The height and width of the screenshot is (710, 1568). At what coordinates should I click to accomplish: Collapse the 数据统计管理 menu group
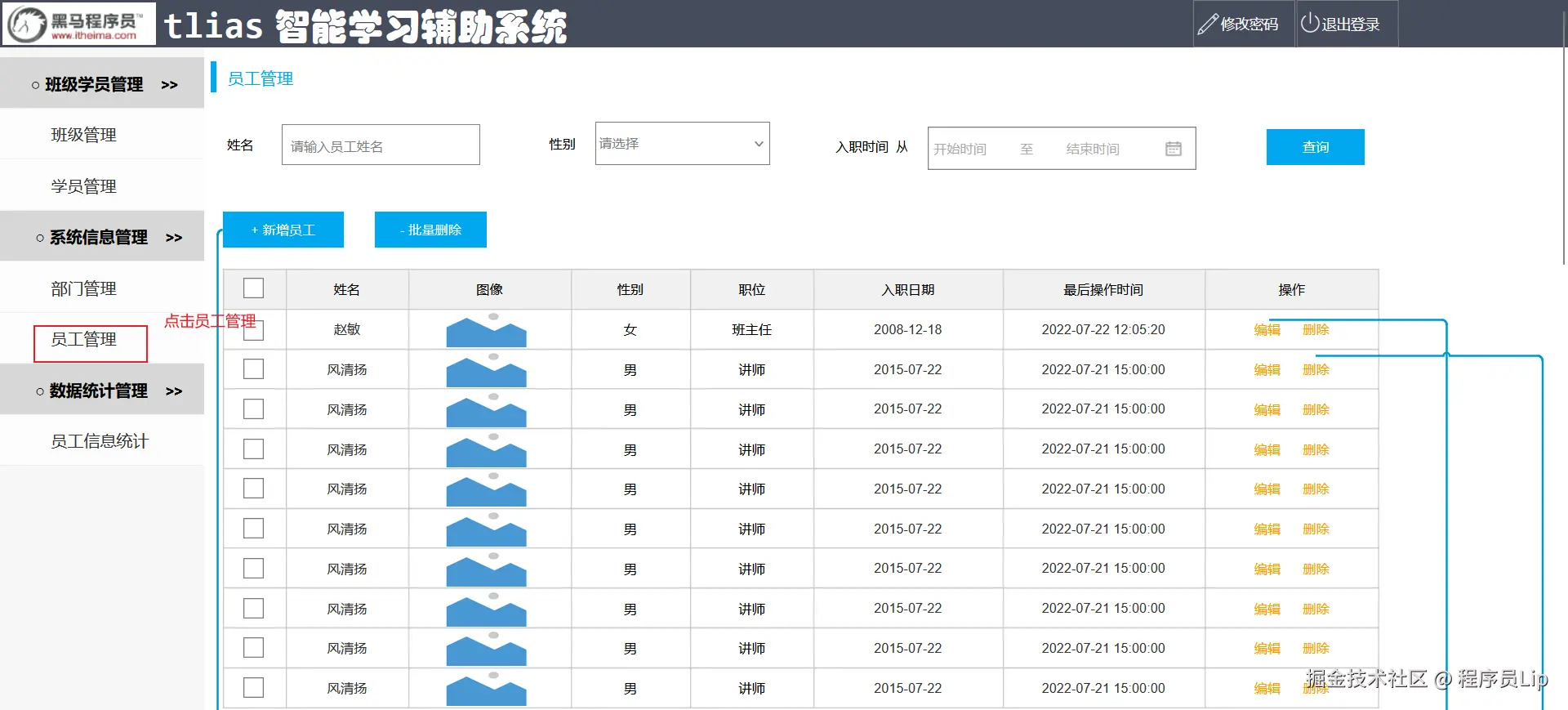(102, 391)
